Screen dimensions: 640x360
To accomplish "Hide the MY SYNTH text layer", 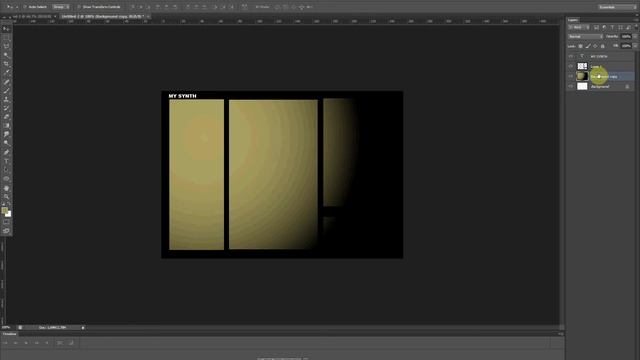I will (x=571, y=56).
